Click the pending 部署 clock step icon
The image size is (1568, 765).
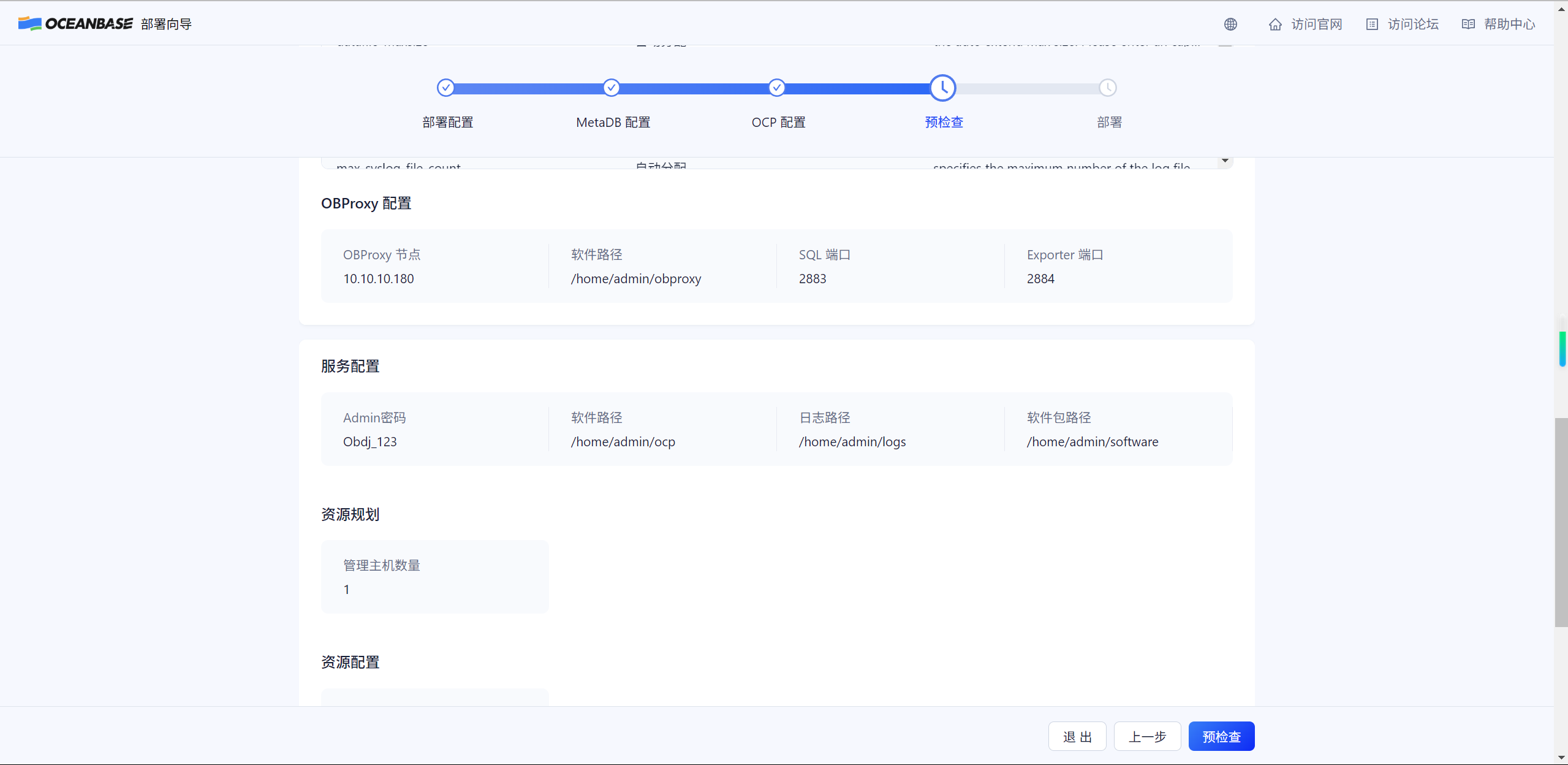click(1108, 88)
